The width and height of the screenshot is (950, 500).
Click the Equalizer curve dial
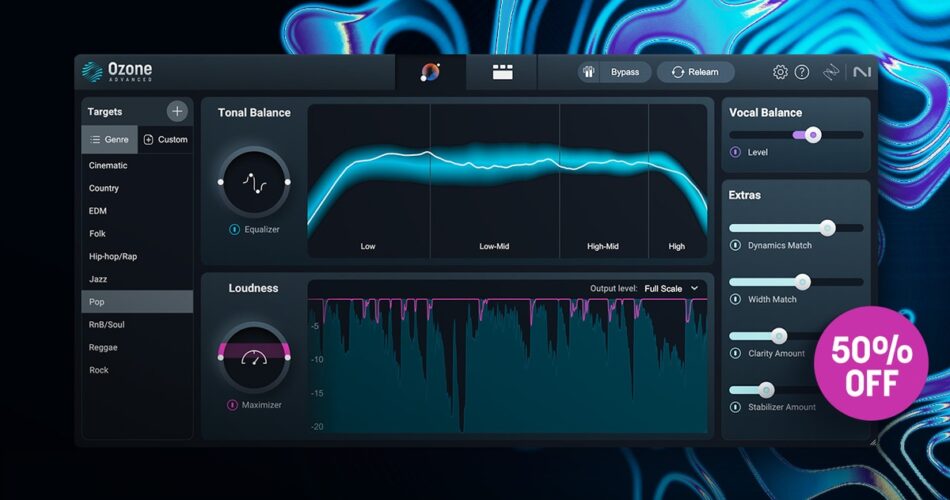[x=254, y=182]
